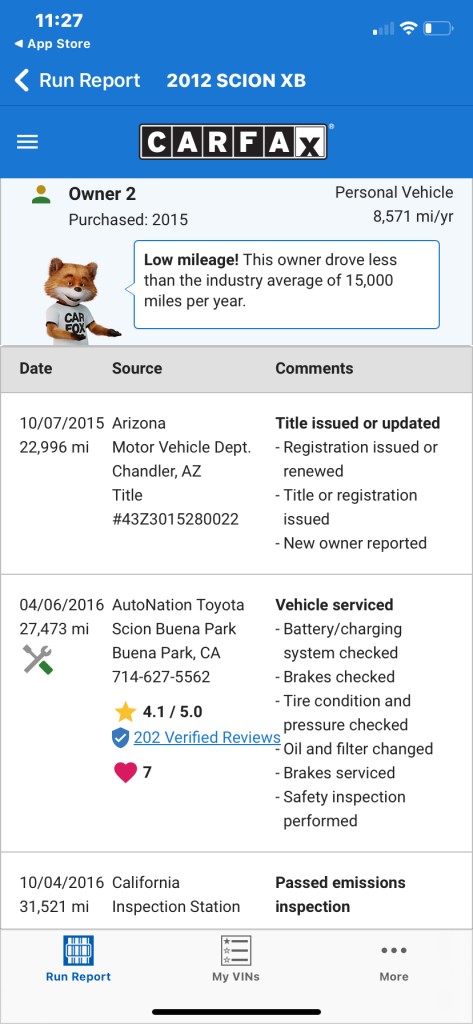The width and height of the screenshot is (473, 1024).
Task: Tap the Title issued or updated entry
Action: click(x=357, y=423)
